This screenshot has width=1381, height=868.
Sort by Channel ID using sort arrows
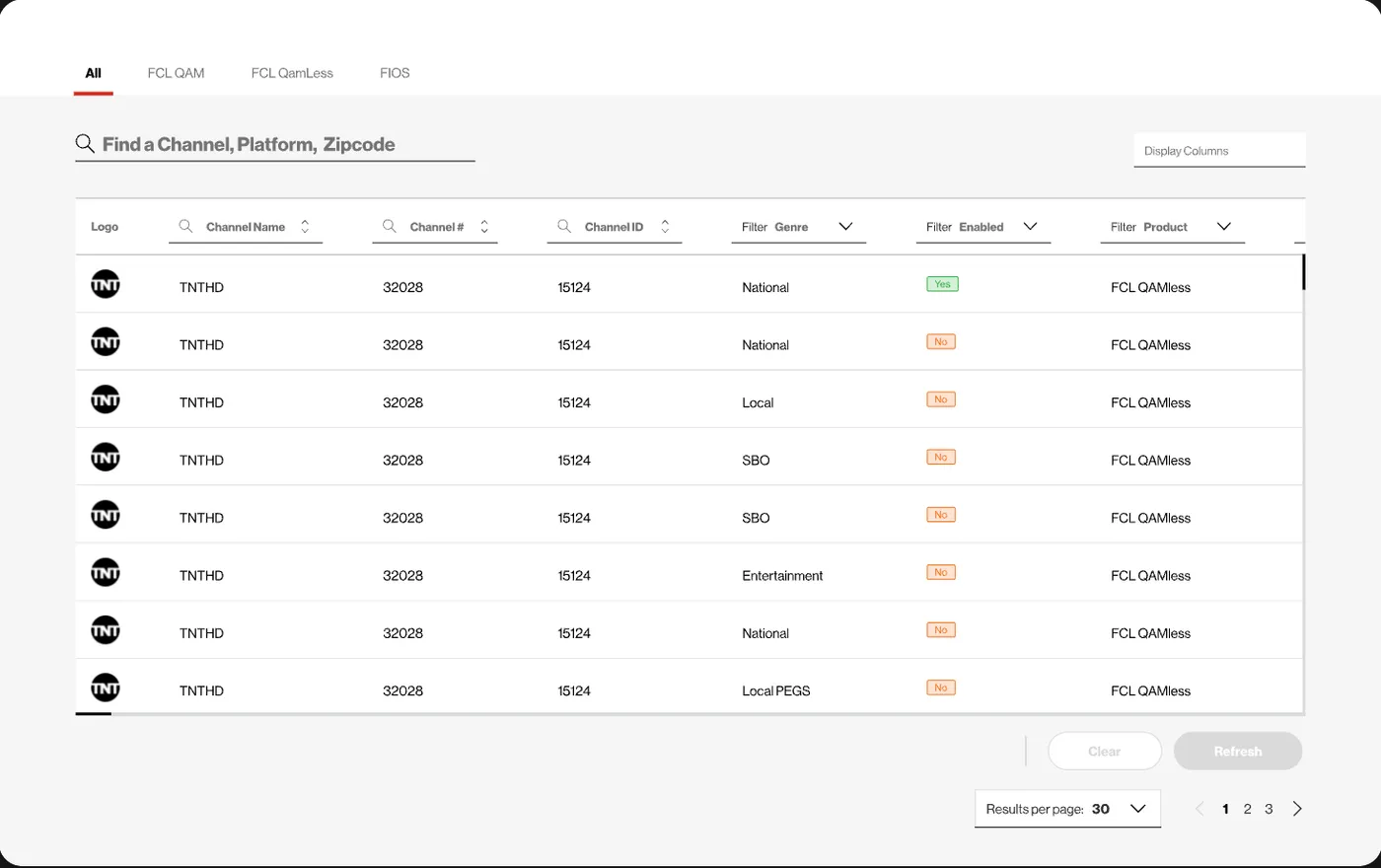(x=665, y=227)
